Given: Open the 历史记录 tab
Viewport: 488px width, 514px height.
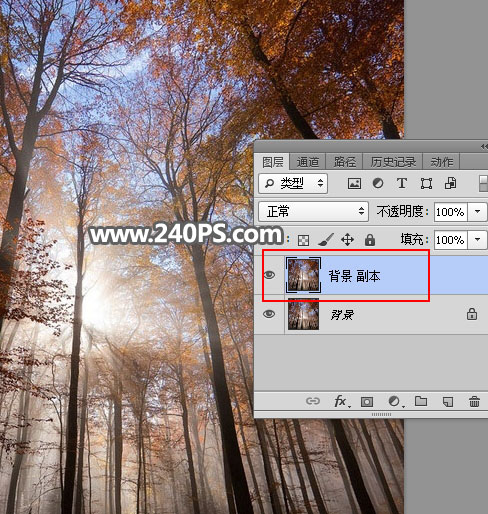Looking at the screenshot, I should (393, 162).
